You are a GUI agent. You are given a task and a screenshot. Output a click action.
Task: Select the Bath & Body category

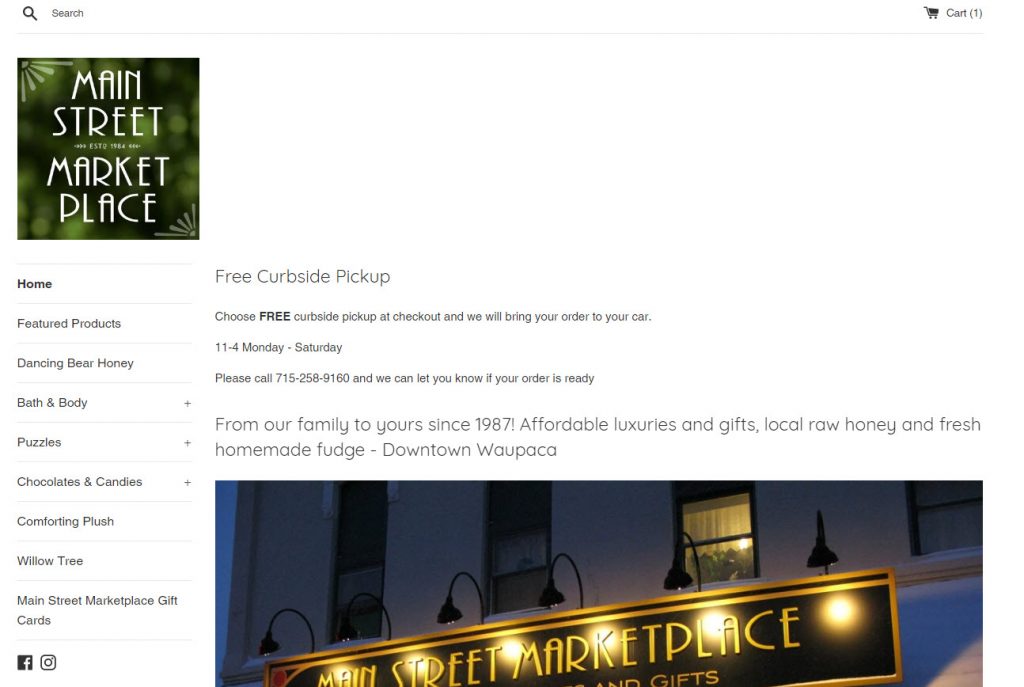pos(52,403)
